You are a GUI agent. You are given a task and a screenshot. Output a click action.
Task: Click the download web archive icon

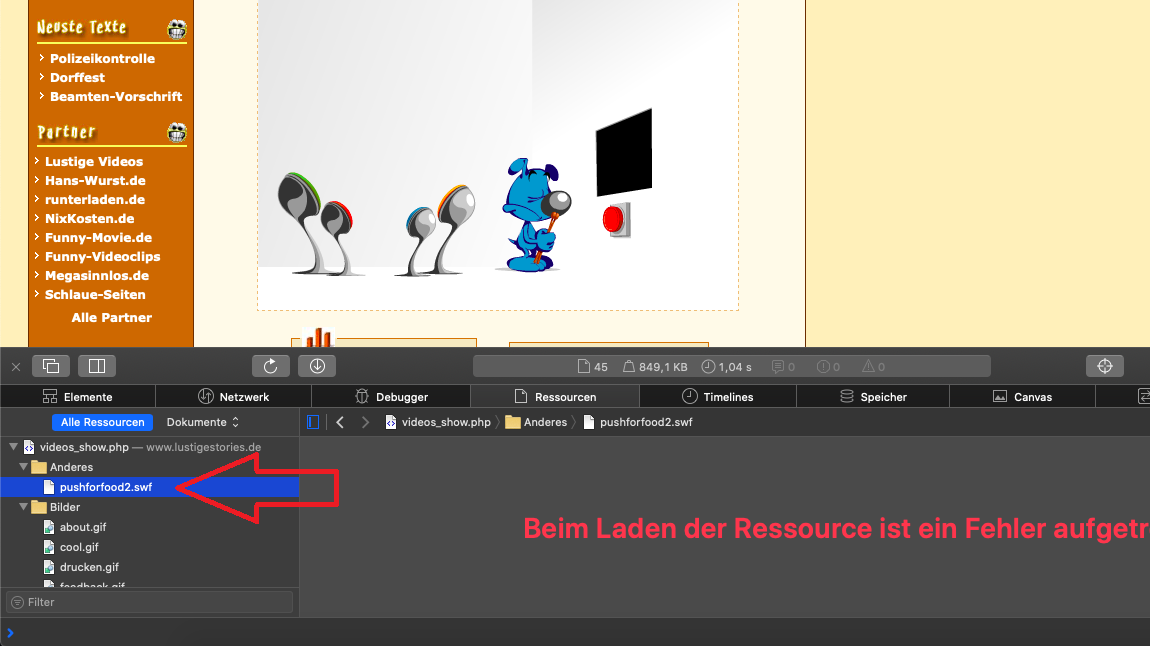(x=317, y=366)
